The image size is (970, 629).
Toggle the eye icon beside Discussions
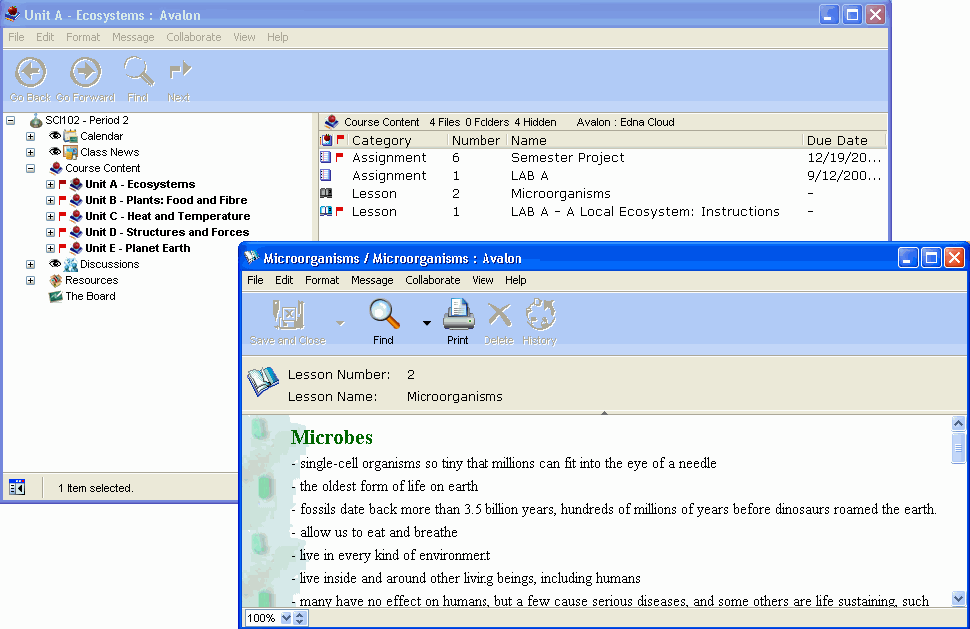point(55,264)
